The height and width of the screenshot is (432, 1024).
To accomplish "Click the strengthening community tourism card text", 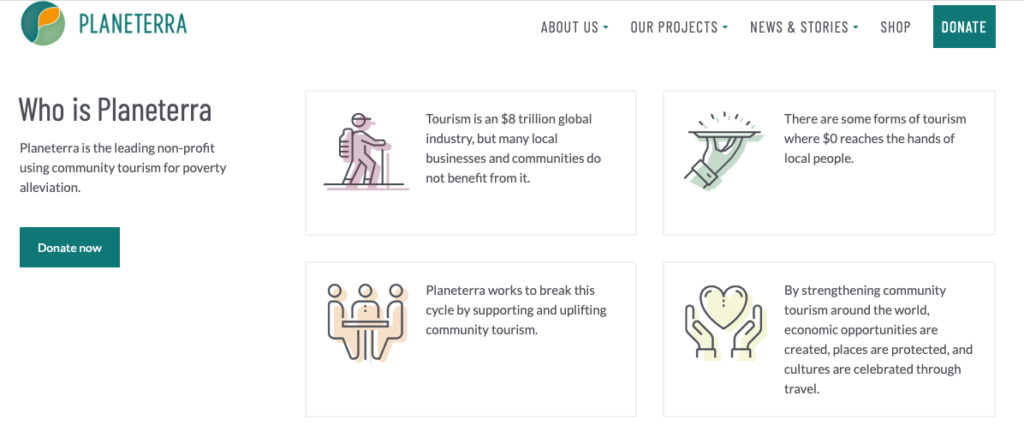I will pyautogui.click(x=879, y=339).
